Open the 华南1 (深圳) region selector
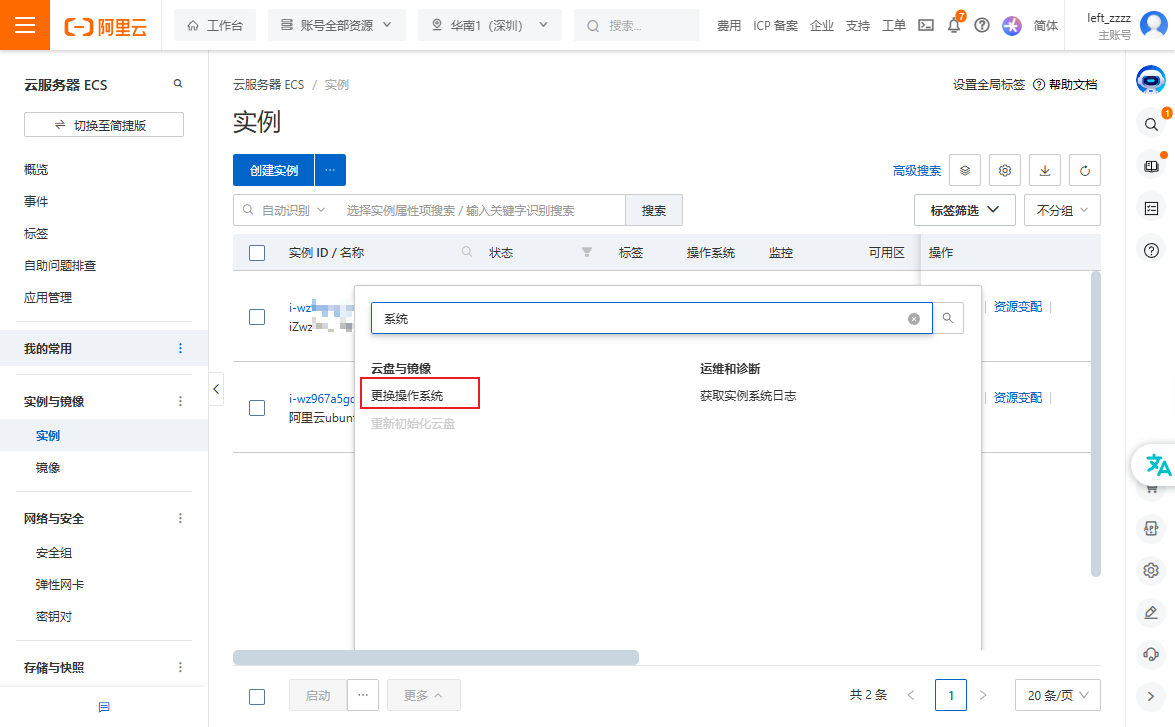Viewport: 1175px width, 727px height. pyautogui.click(x=489, y=25)
